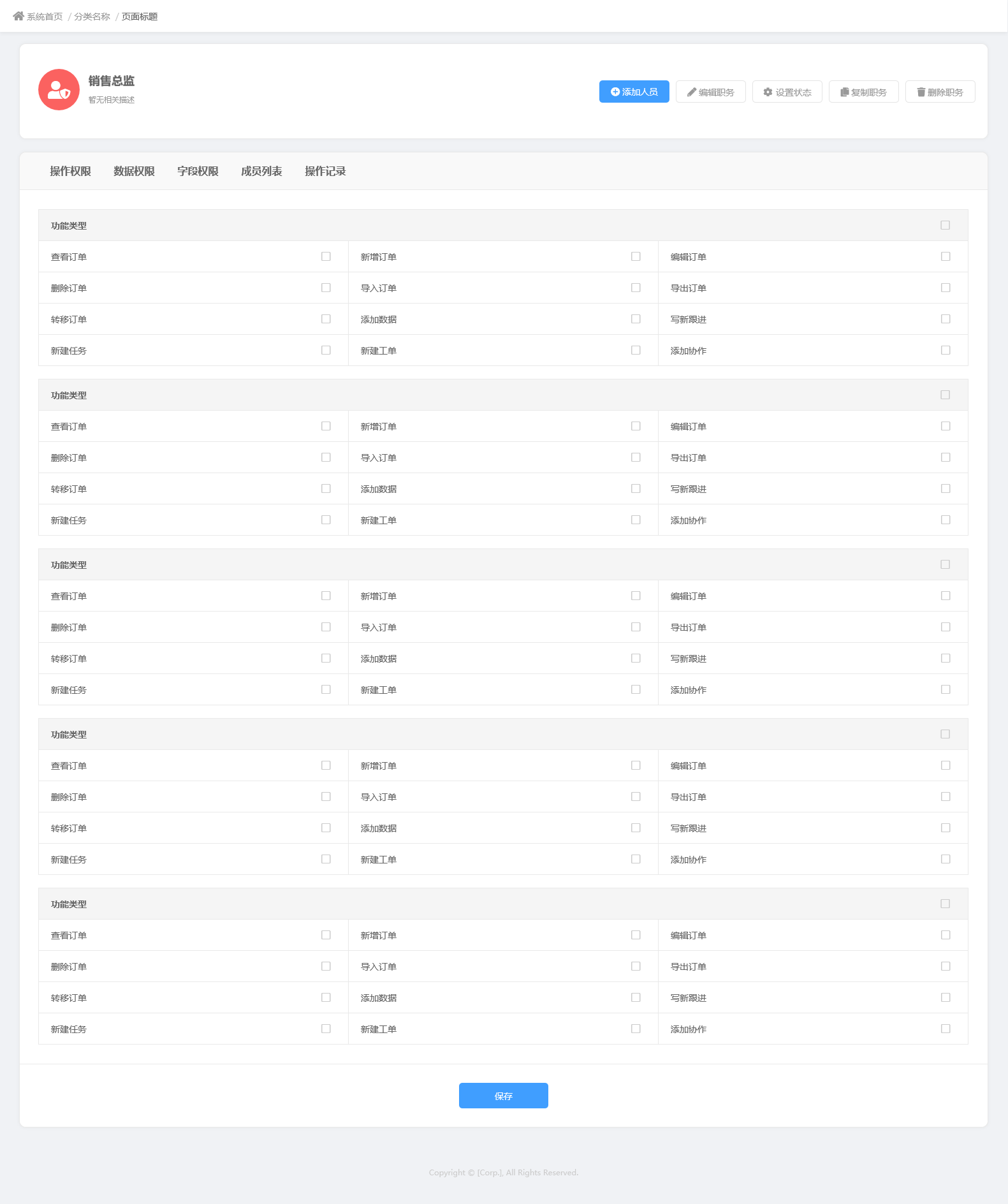Click the home icon in the breadcrumb

[18, 16]
